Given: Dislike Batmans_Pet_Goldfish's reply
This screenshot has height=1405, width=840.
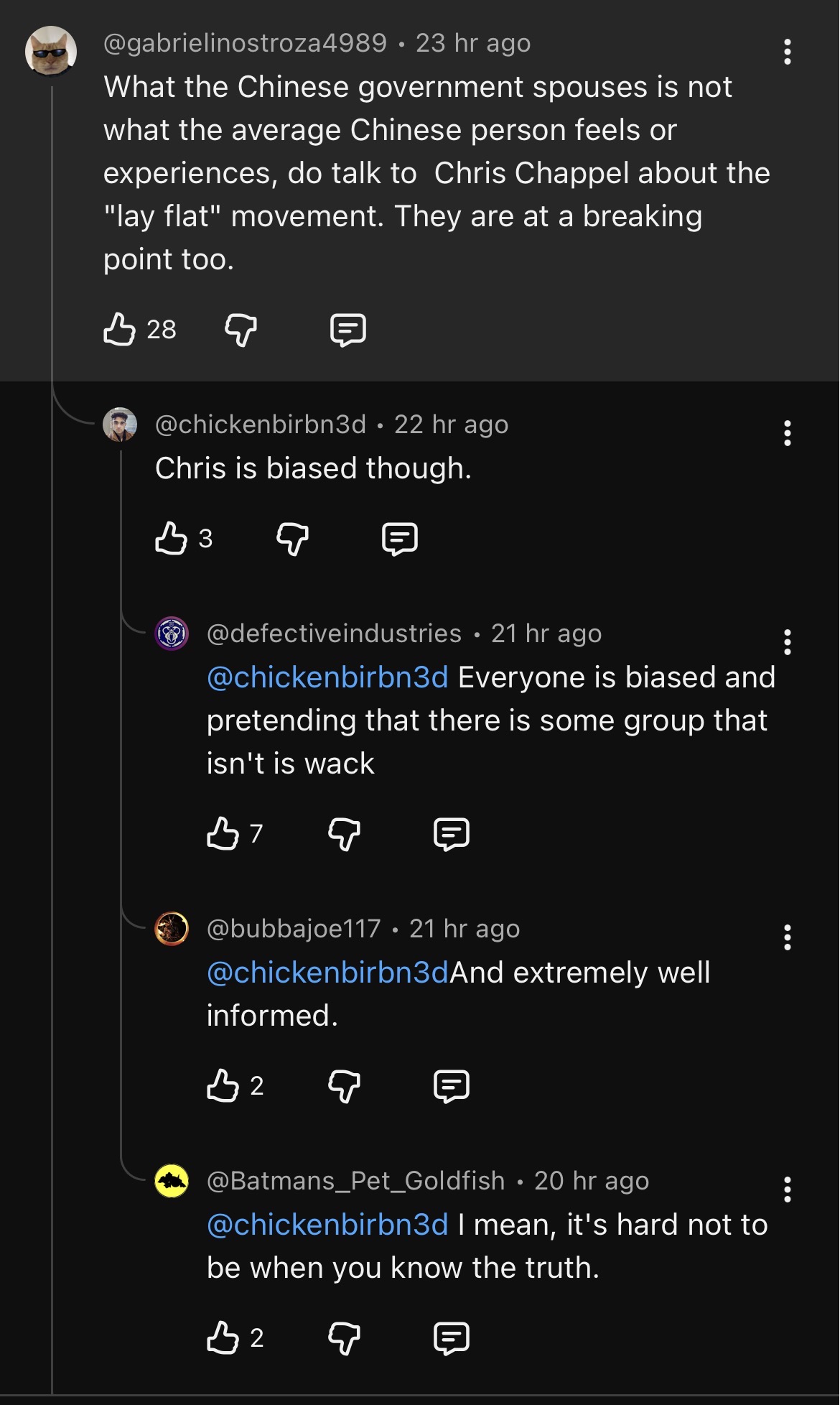Looking at the screenshot, I should [344, 1337].
